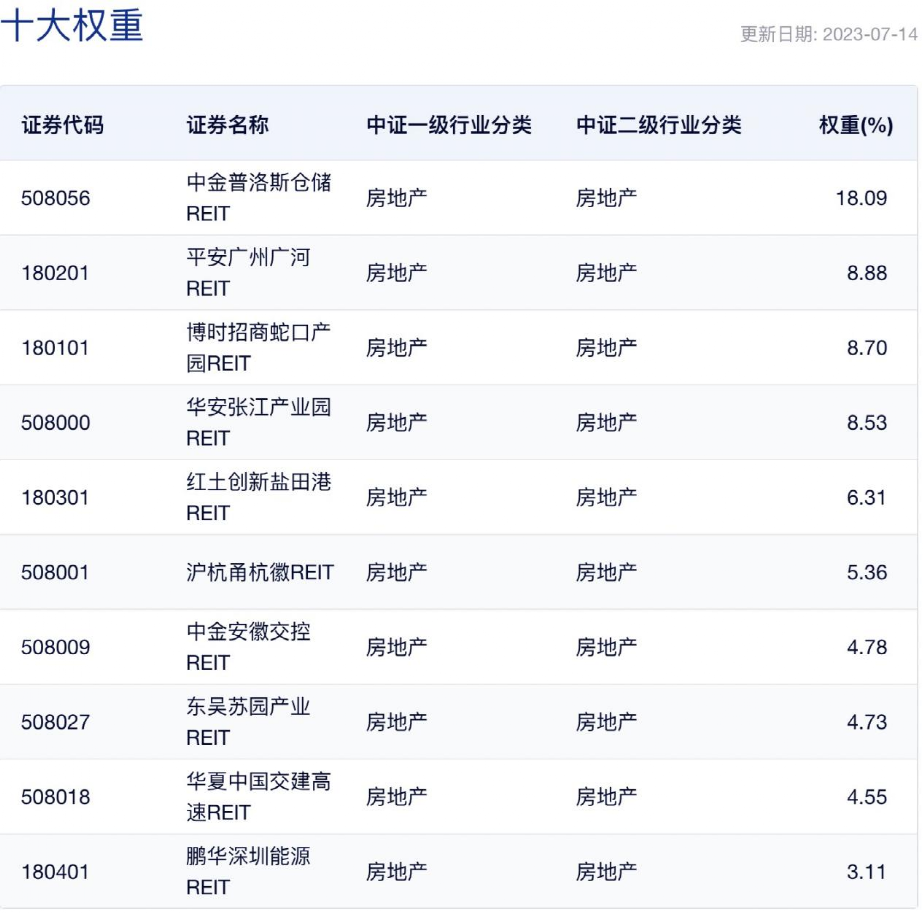Click the name 东吴苏园产业 REIT

coord(248,722)
